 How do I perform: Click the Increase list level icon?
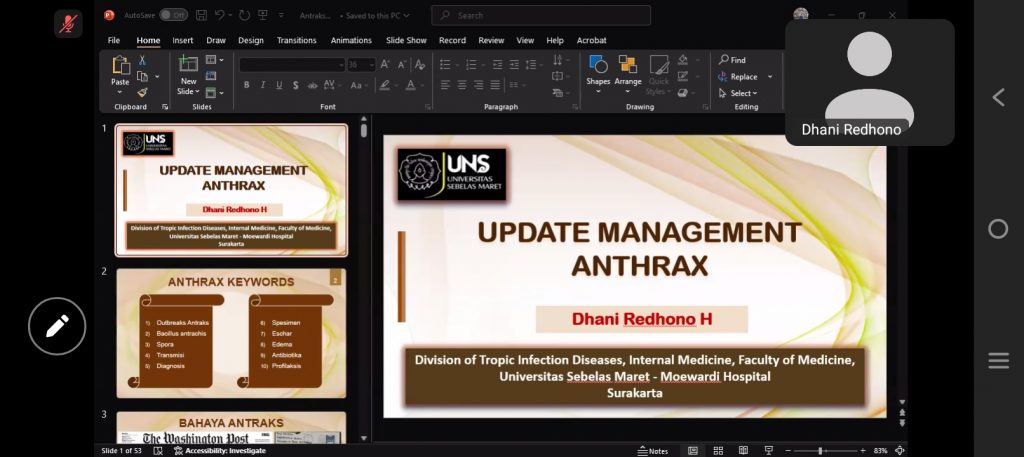(x=514, y=65)
